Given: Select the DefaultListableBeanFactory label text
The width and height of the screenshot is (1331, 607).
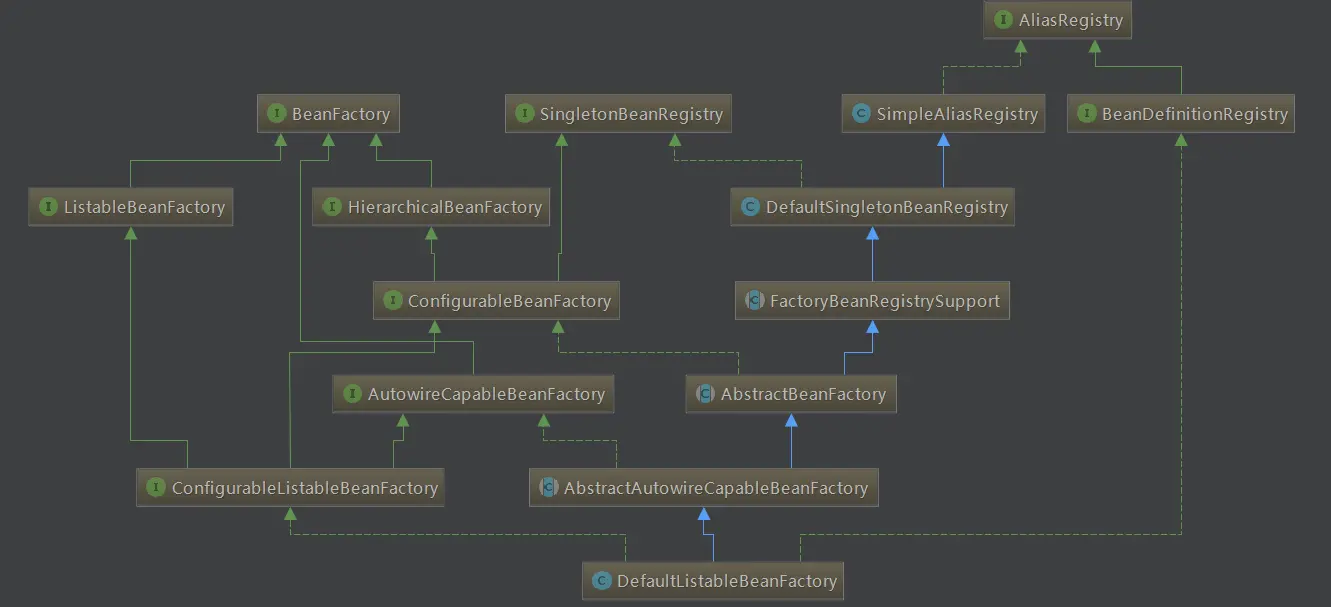Looking at the screenshot, I should coord(727,581).
